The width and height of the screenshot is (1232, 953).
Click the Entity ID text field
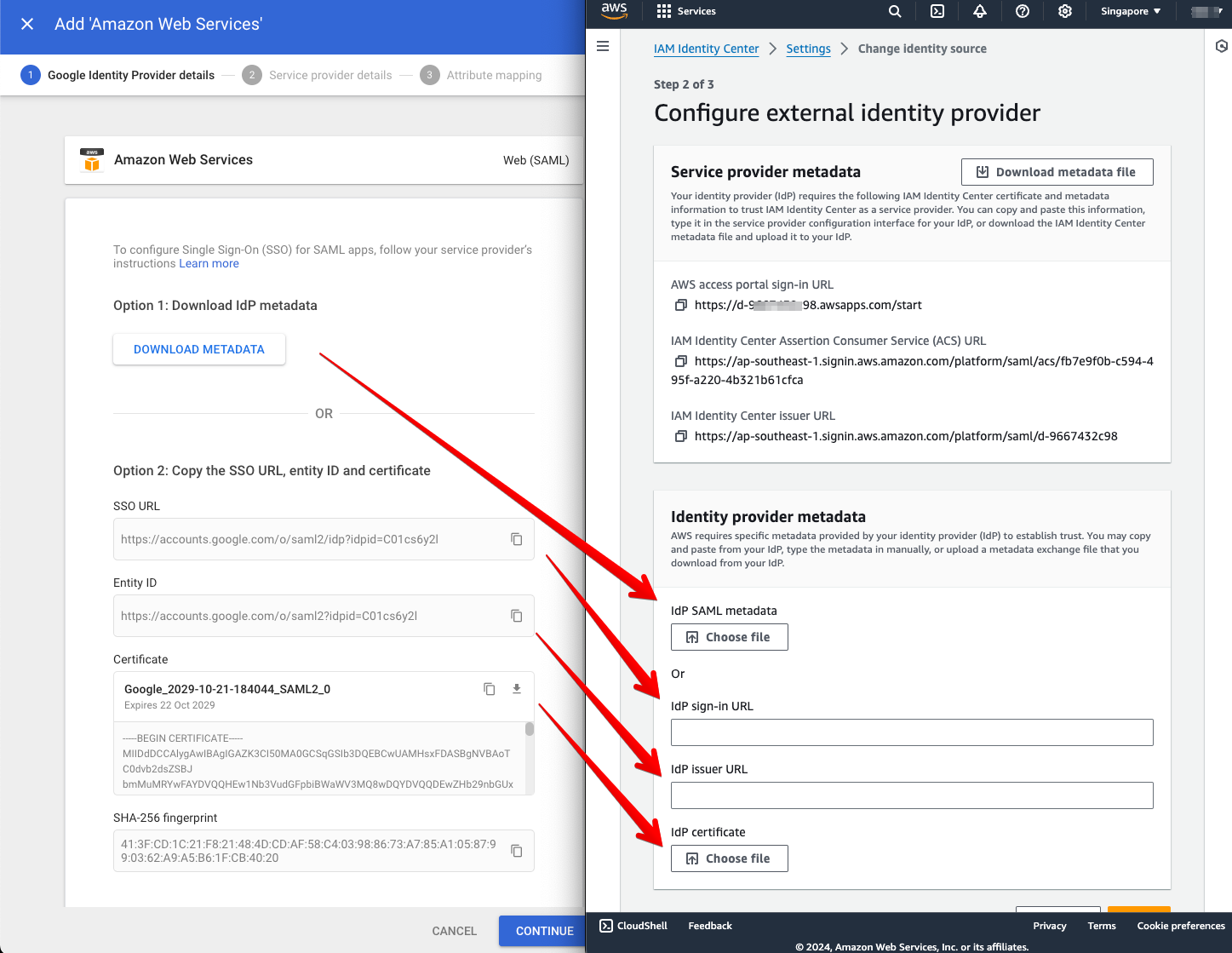pyautogui.click(x=324, y=616)
